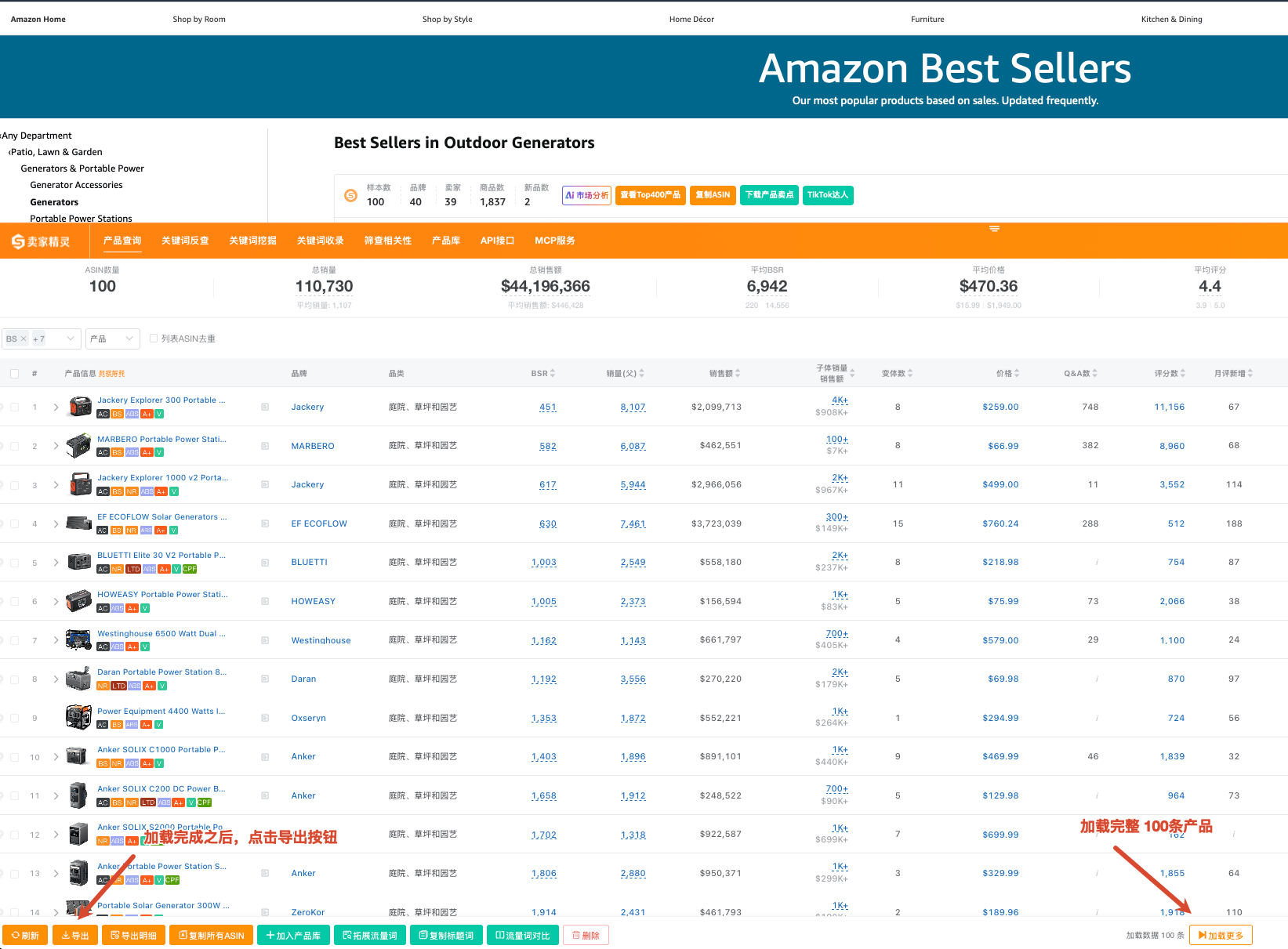
Task: Expand row 2 MARBERO Portable Power details
Action: pyautogui.click(x=56, y=446)
